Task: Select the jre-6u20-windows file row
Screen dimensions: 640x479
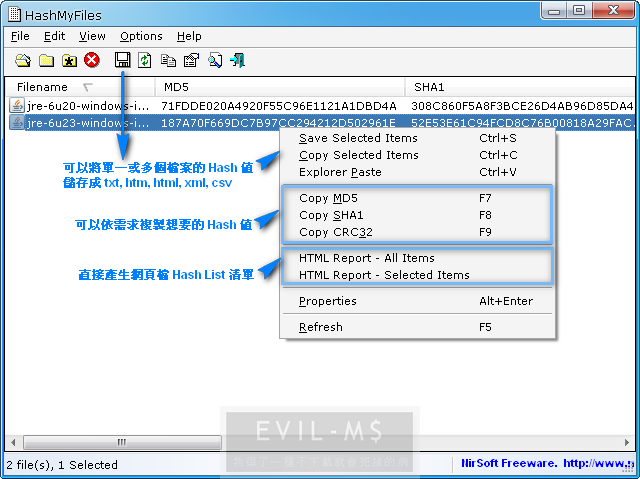Action: click(321, 106)
